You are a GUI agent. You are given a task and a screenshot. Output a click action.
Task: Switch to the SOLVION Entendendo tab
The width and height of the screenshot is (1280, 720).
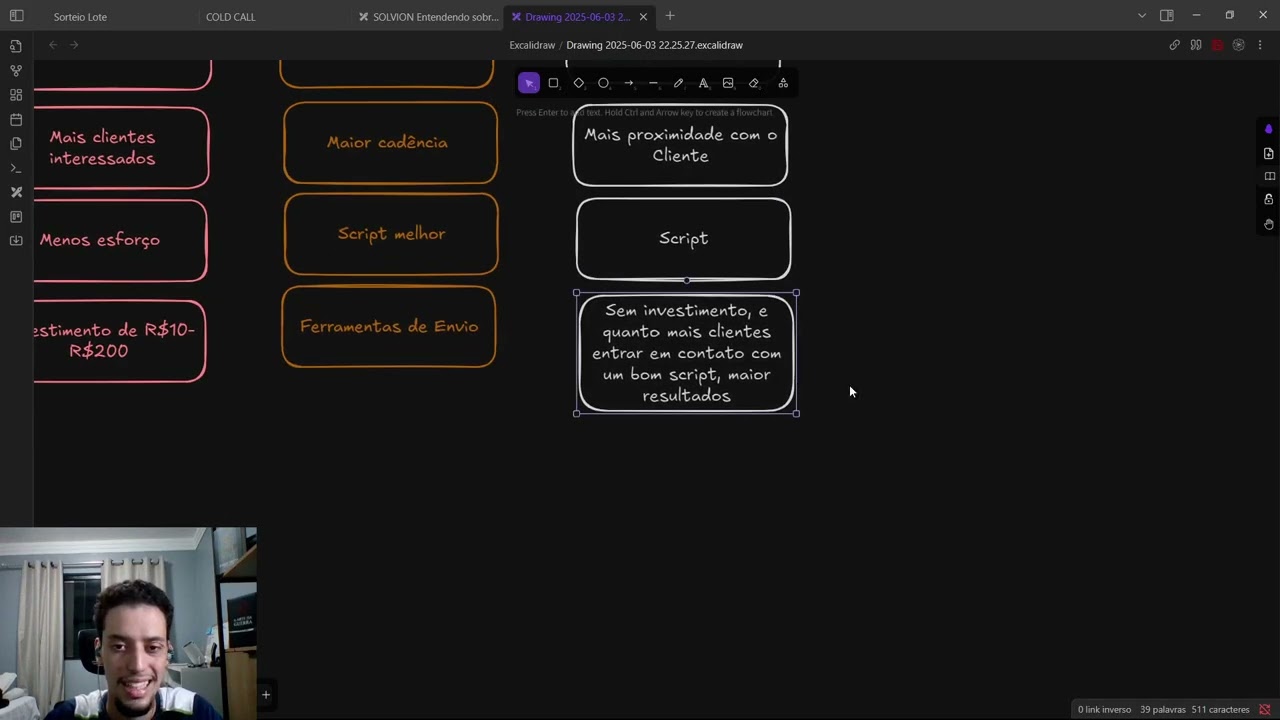click(x=428, y=17)
